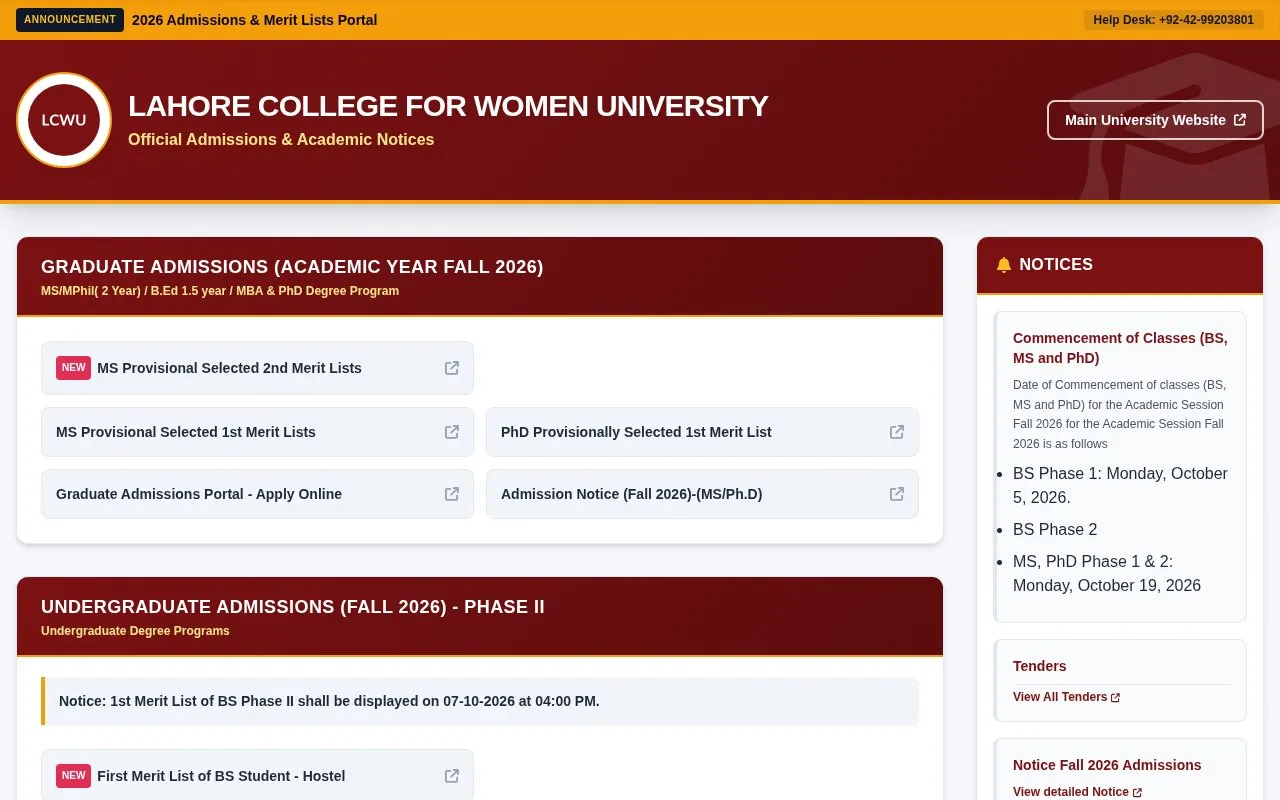Click the Tenders notice title
Viewport: 1280px width, 800px height.
[x=1040, y=666]
